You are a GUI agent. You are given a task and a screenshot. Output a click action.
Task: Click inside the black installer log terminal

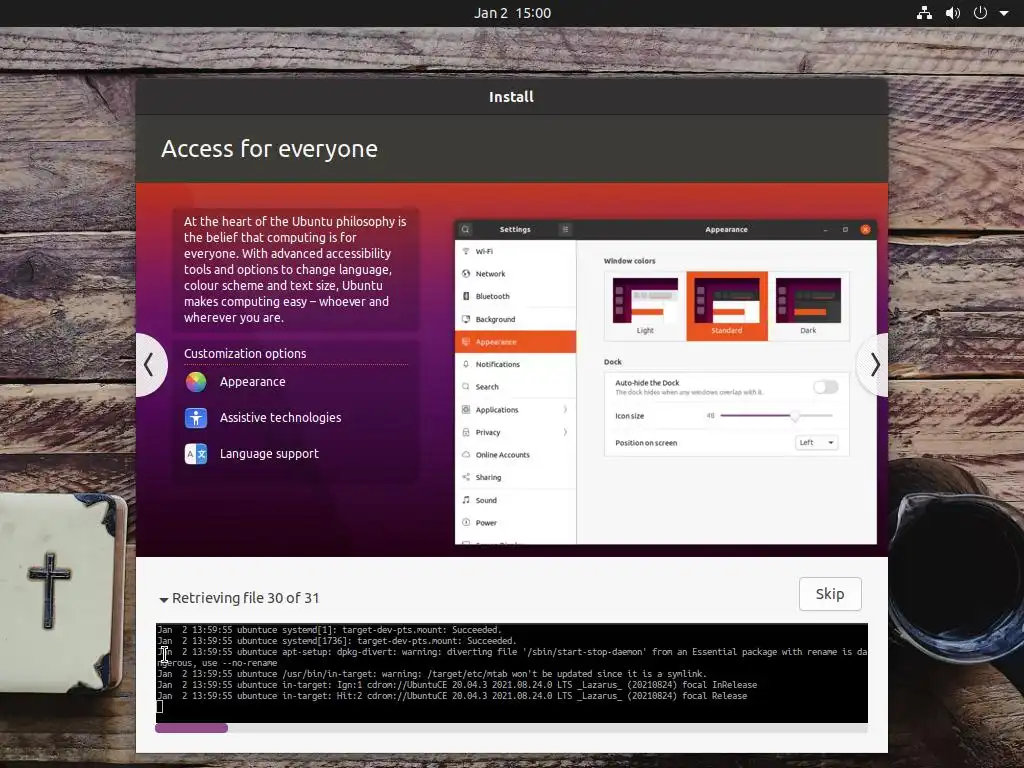tap(511, 673)
